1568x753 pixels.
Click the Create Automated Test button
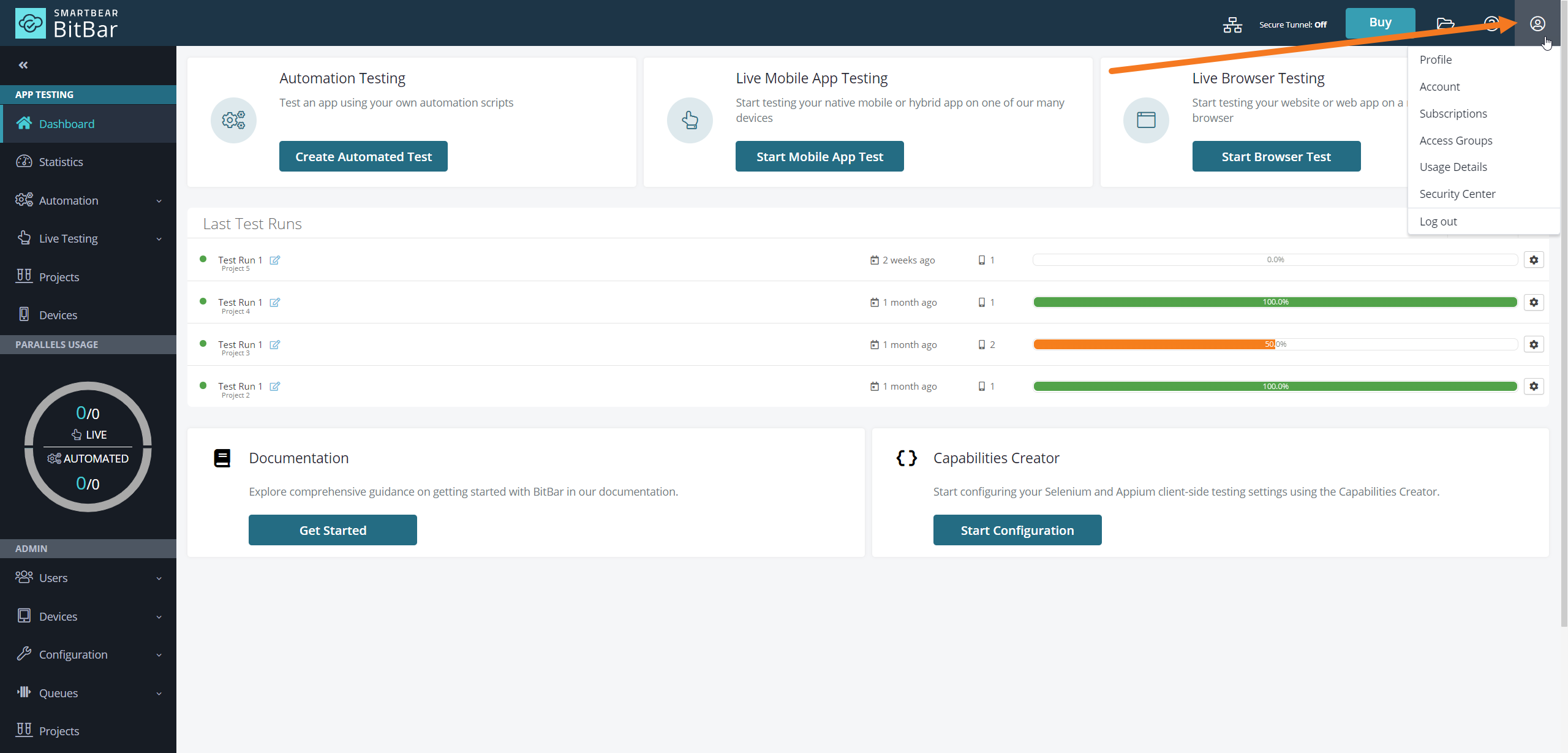pos(363,156)
